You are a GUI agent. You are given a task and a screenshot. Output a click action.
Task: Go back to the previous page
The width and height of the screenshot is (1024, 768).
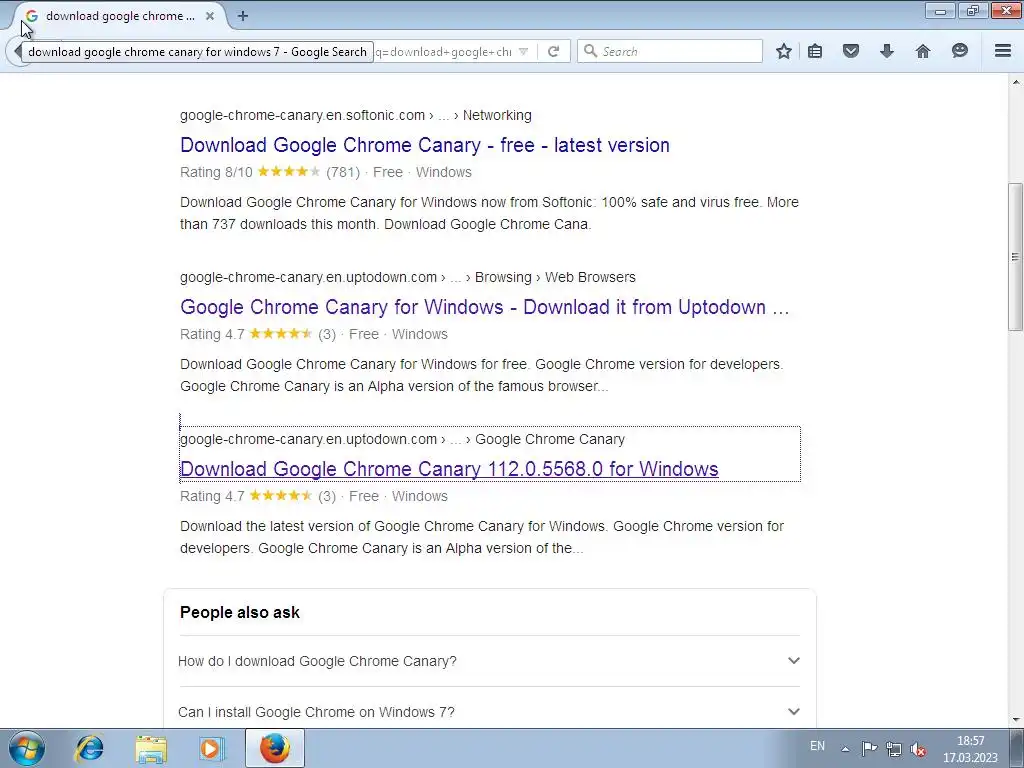16,51
